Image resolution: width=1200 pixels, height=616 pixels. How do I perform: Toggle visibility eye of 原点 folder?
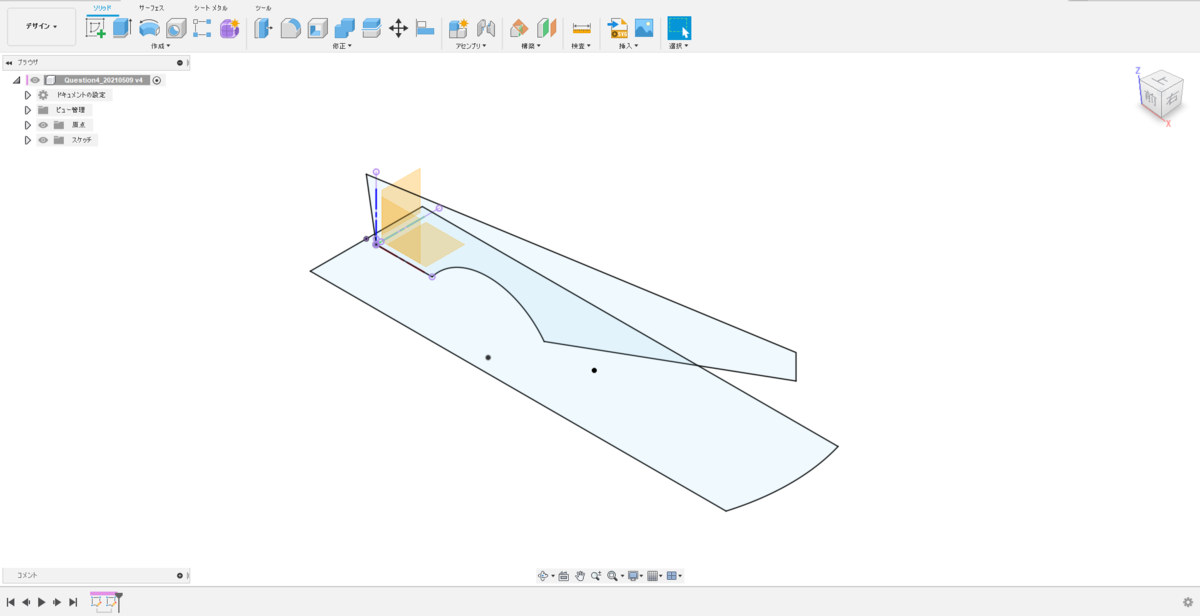43,125
